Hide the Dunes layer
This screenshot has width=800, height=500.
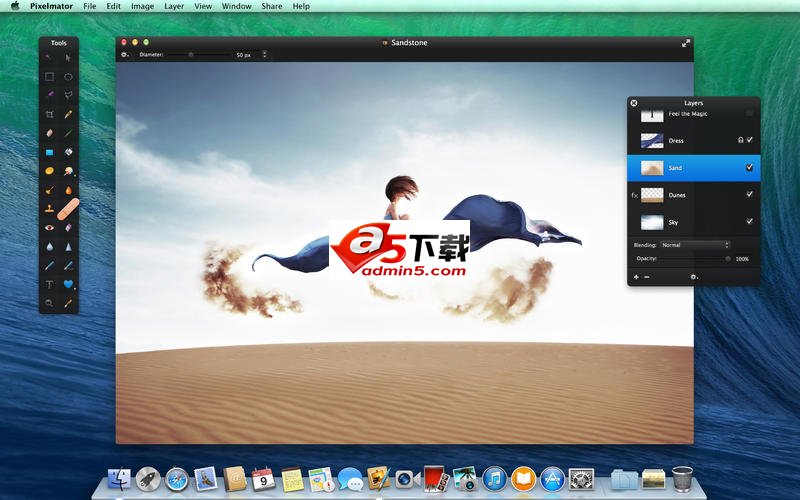749,194
